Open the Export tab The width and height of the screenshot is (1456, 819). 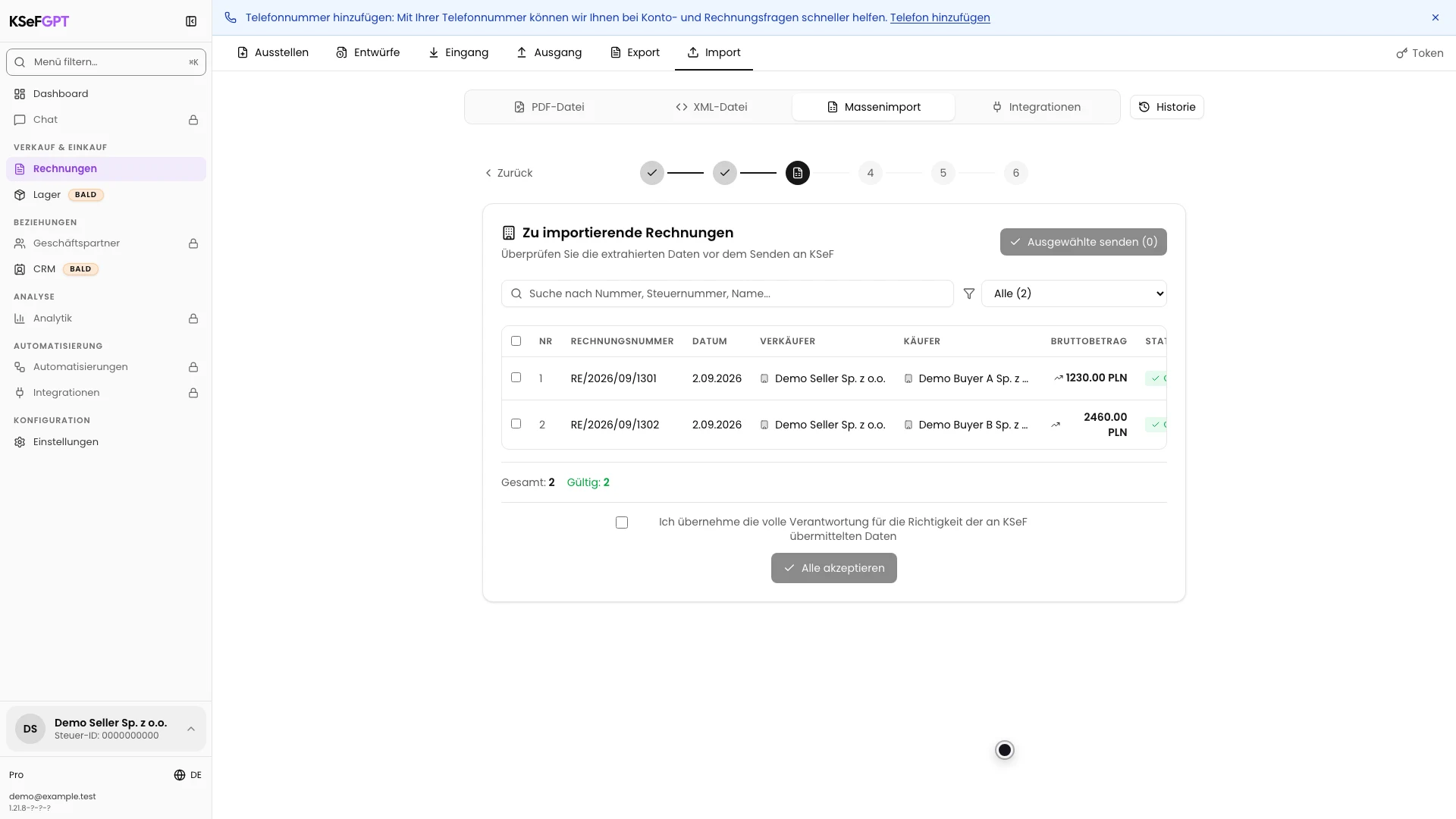point(635,52)
